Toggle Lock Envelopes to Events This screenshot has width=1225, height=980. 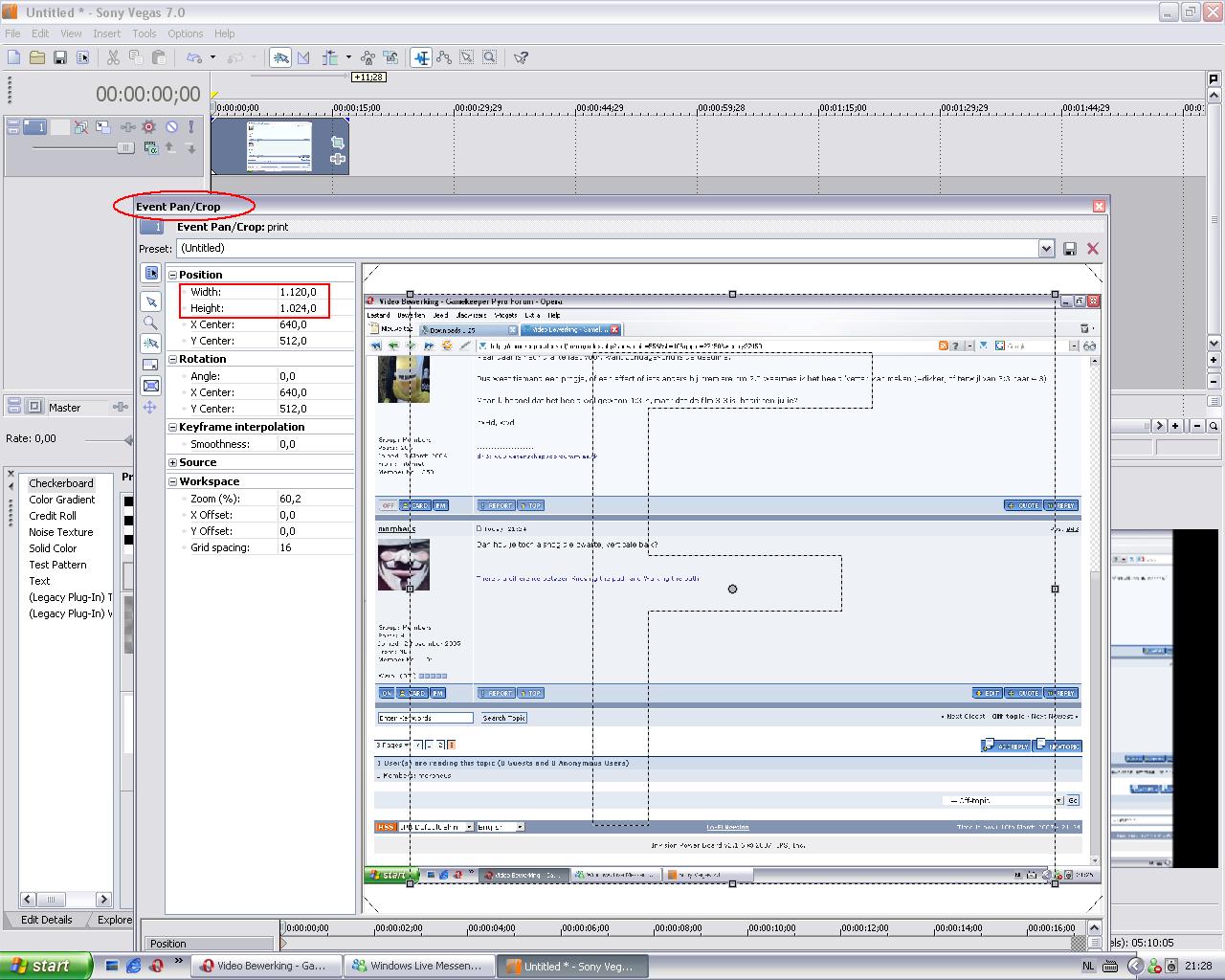(x=367, y=57)
